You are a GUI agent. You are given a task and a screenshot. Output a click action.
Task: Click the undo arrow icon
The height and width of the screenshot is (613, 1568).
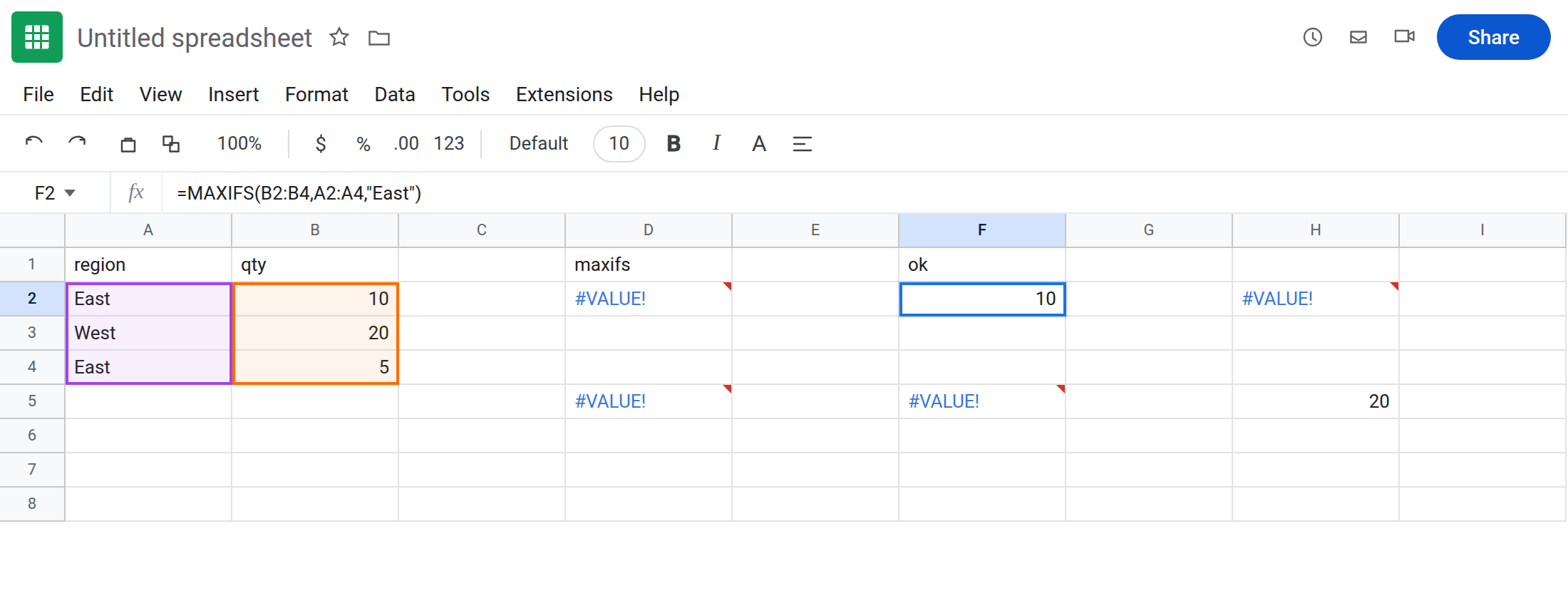pos(33,143)
